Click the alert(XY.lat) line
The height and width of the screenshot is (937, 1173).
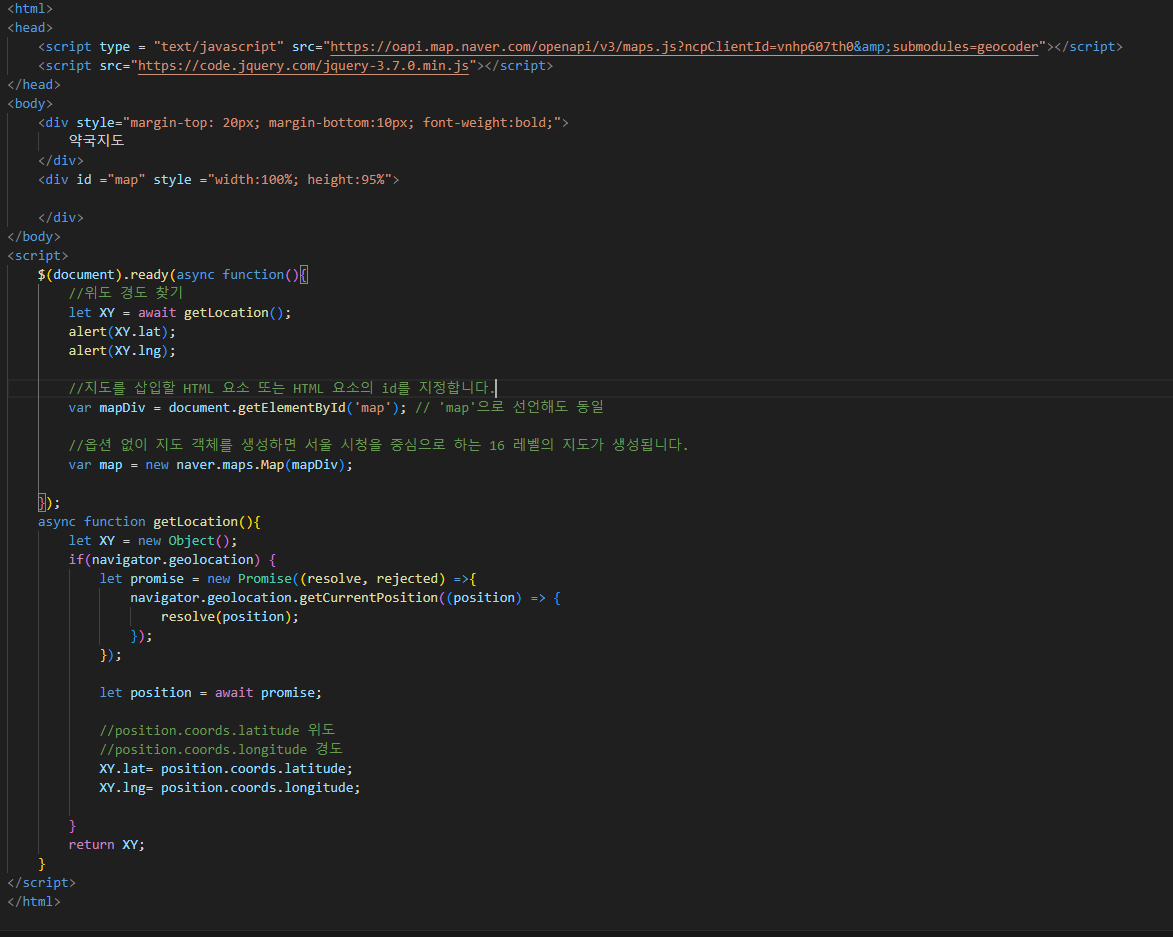click(122, 331)
